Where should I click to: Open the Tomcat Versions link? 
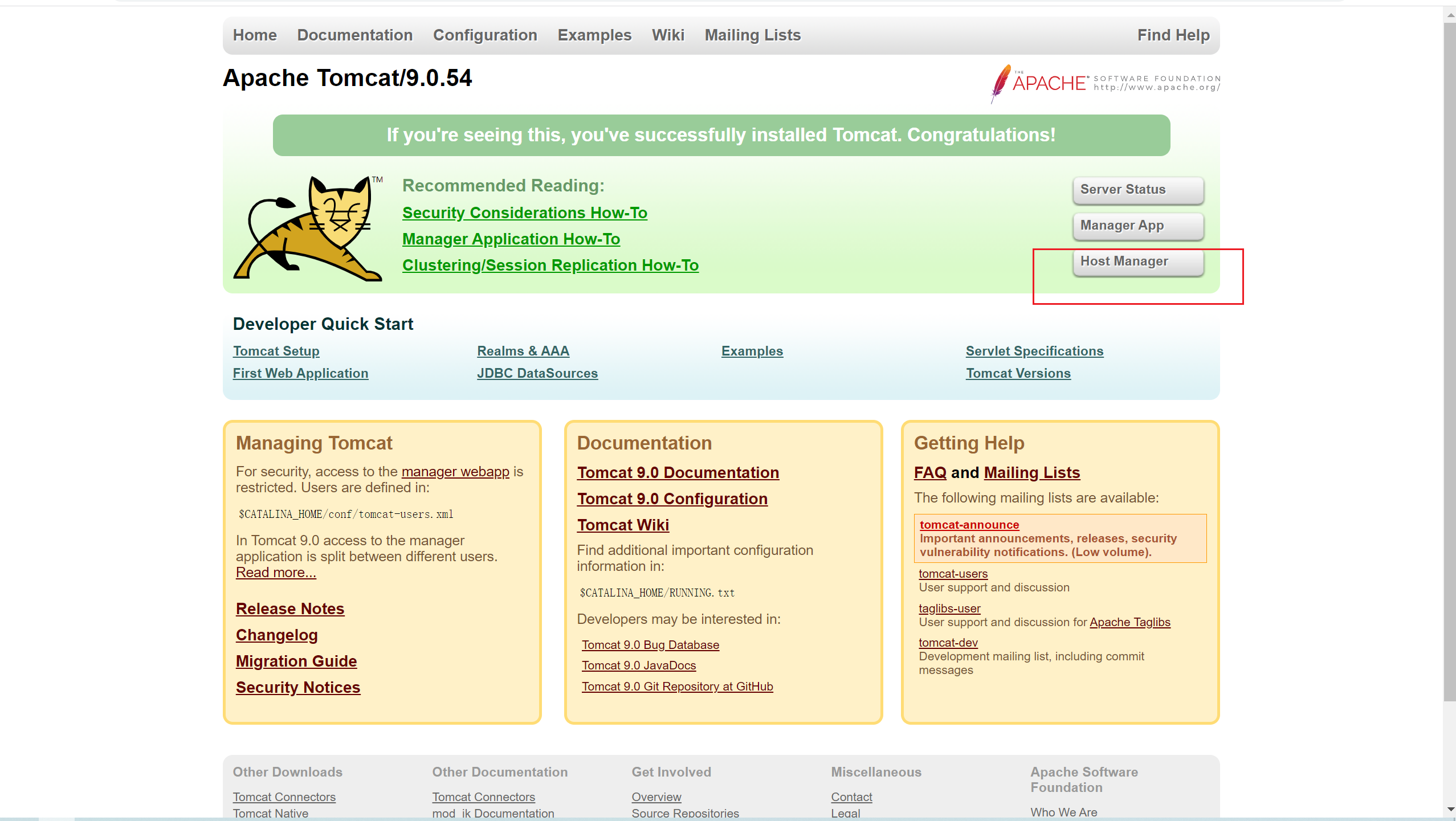pyautogui.click(x=1018, y=373)
